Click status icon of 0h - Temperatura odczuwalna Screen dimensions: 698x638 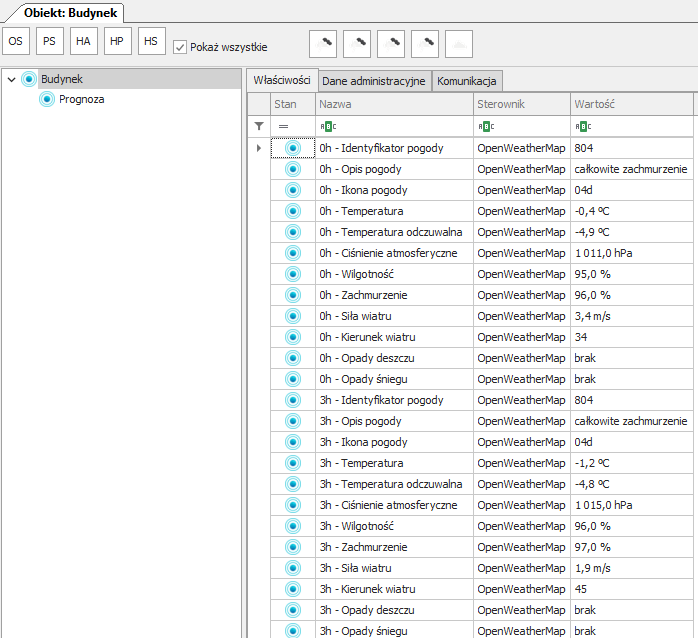click(293, 232)
